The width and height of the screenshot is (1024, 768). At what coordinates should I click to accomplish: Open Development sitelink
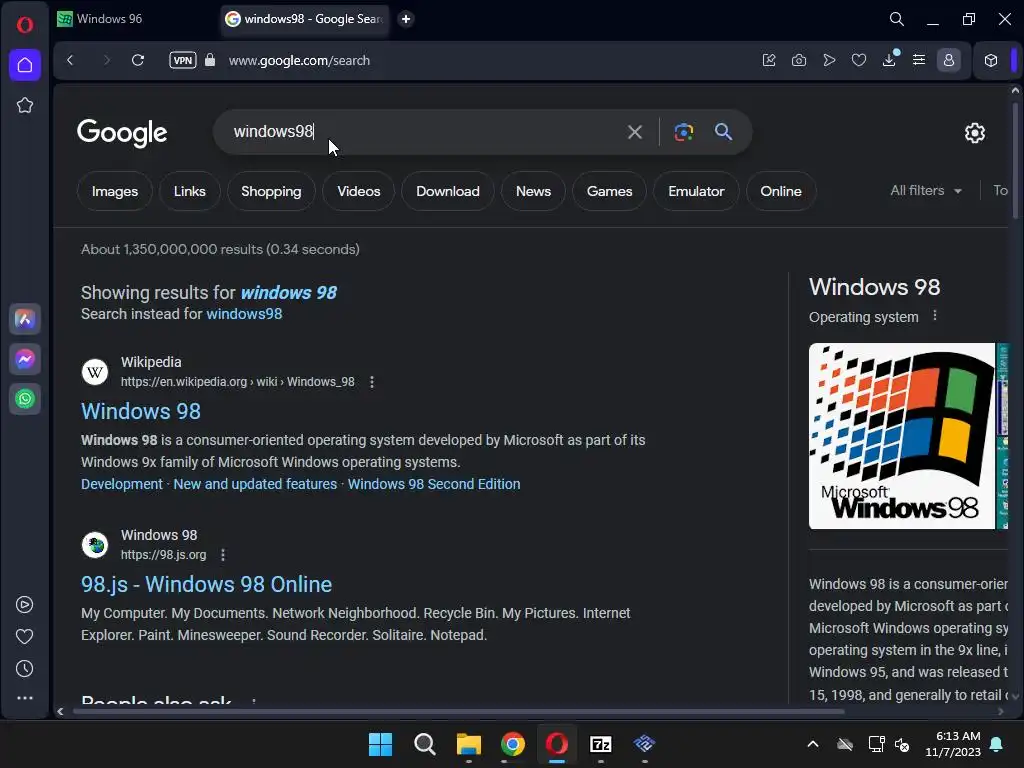pos(121,485)
